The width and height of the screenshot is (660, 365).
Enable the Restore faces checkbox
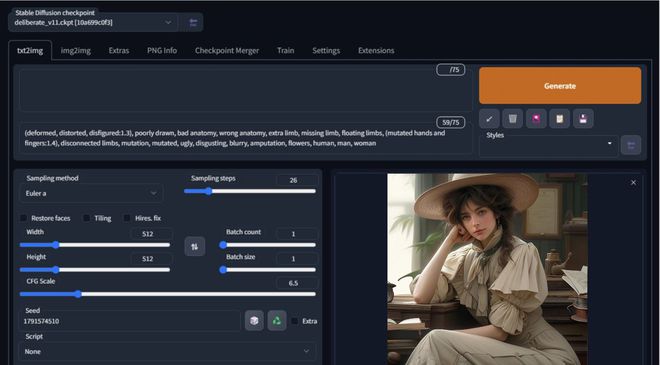coord(24,218)
